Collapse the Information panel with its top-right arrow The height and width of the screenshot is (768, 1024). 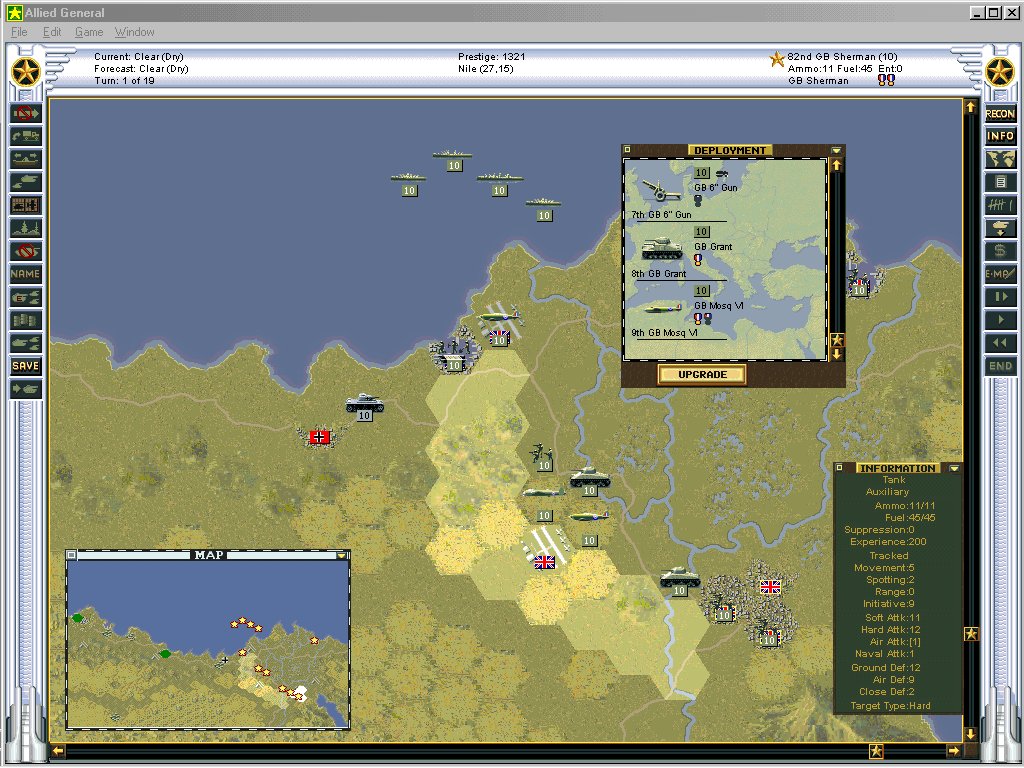tap(954, 468)
